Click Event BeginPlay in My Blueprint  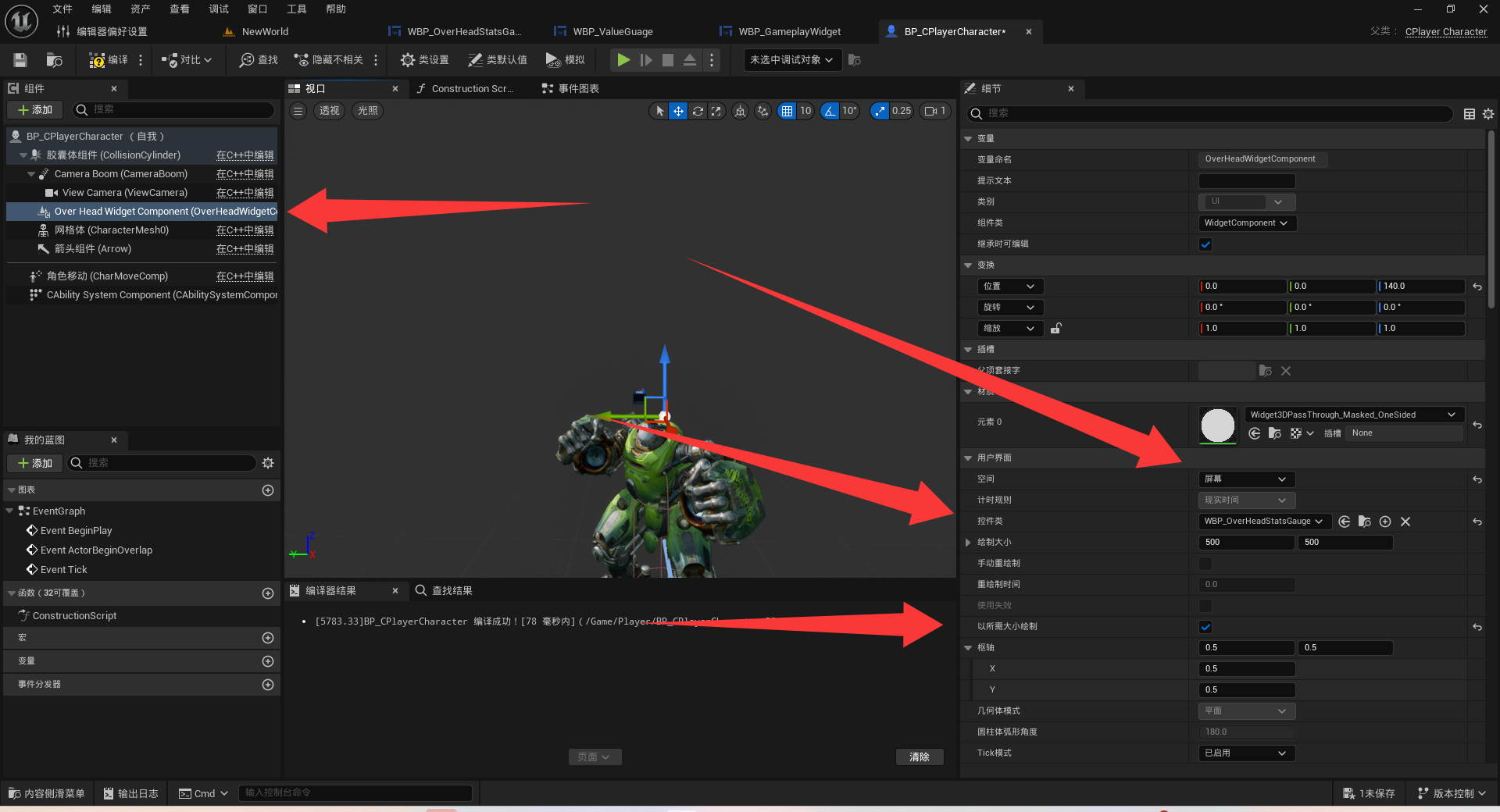pyautogui.click(x=76, y=531)
